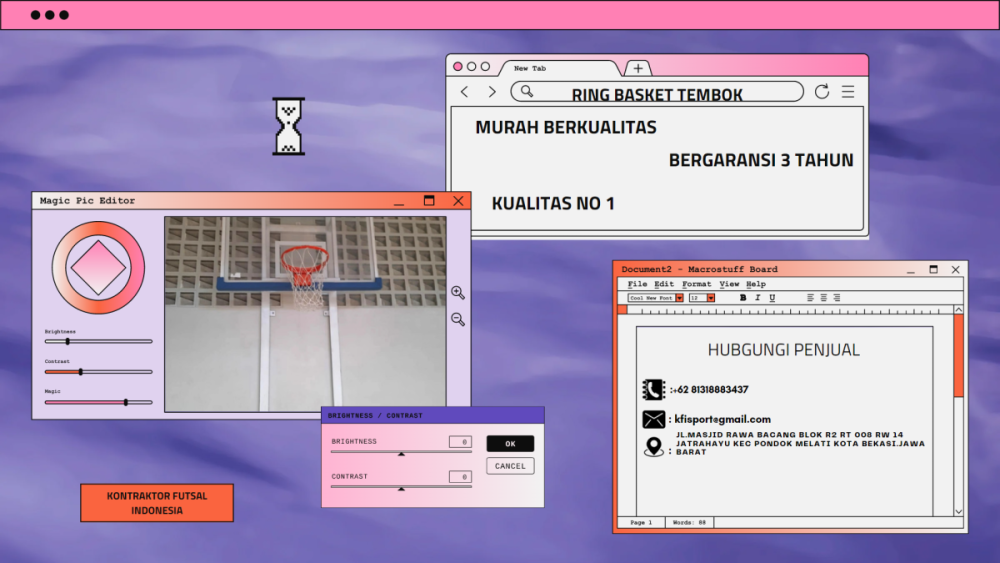Screen dimensions: 1000x563
Task: Open a new tab with plus button
Action: pyautogui.click(x=638, y=68)
